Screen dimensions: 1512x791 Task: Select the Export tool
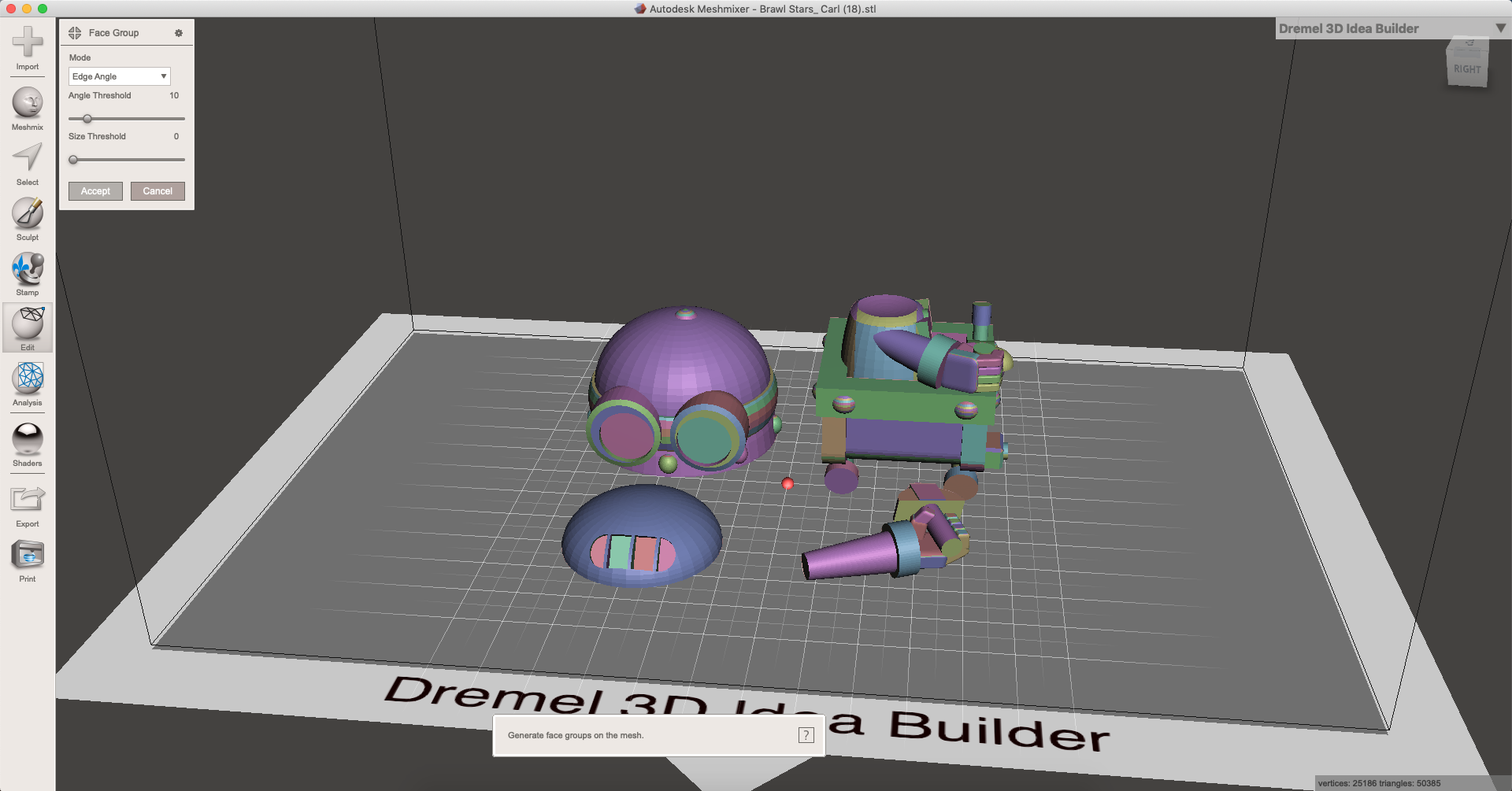(x=27, y=501)
